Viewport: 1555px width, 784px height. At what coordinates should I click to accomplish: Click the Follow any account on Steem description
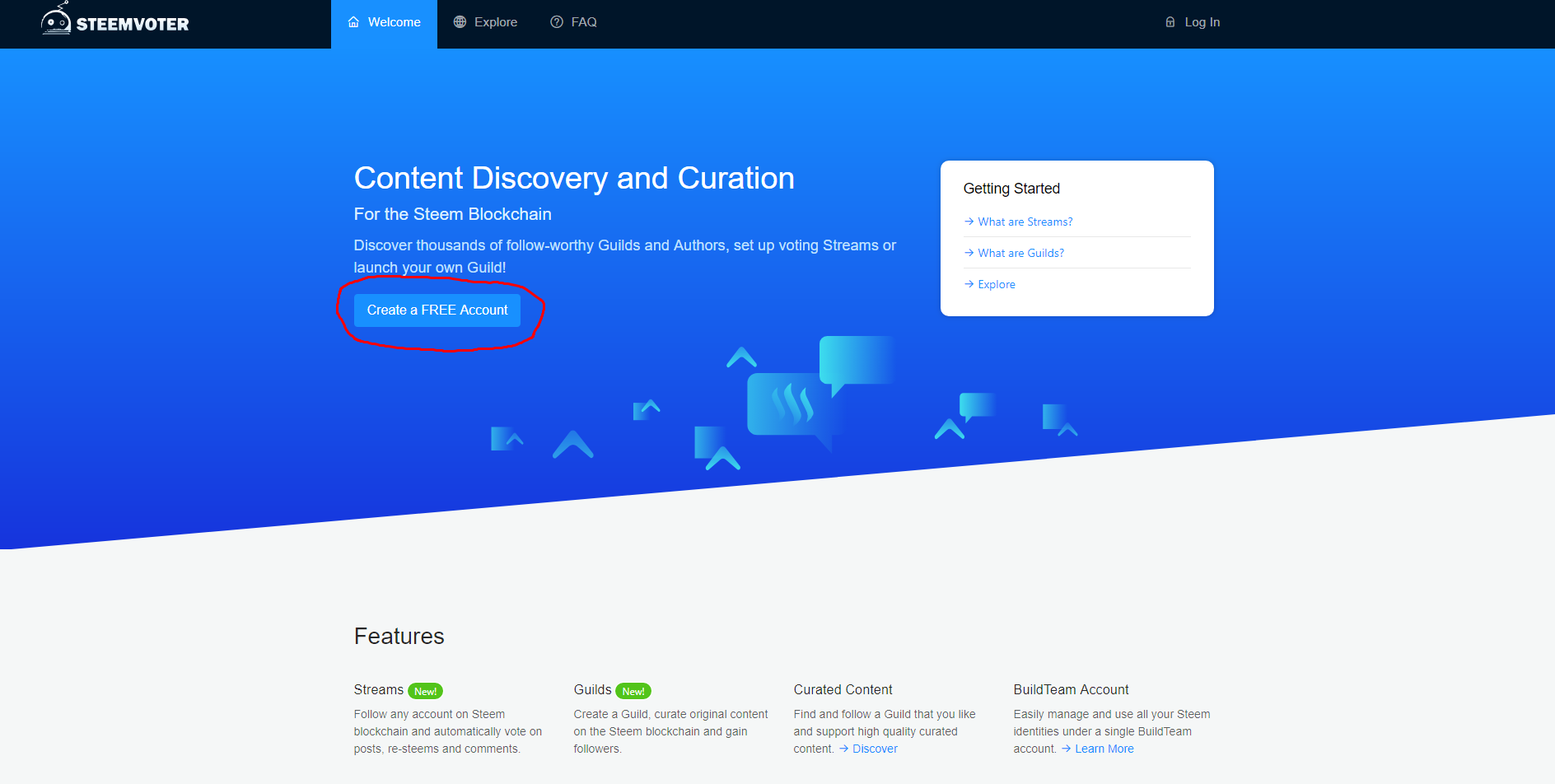point(448,731)
